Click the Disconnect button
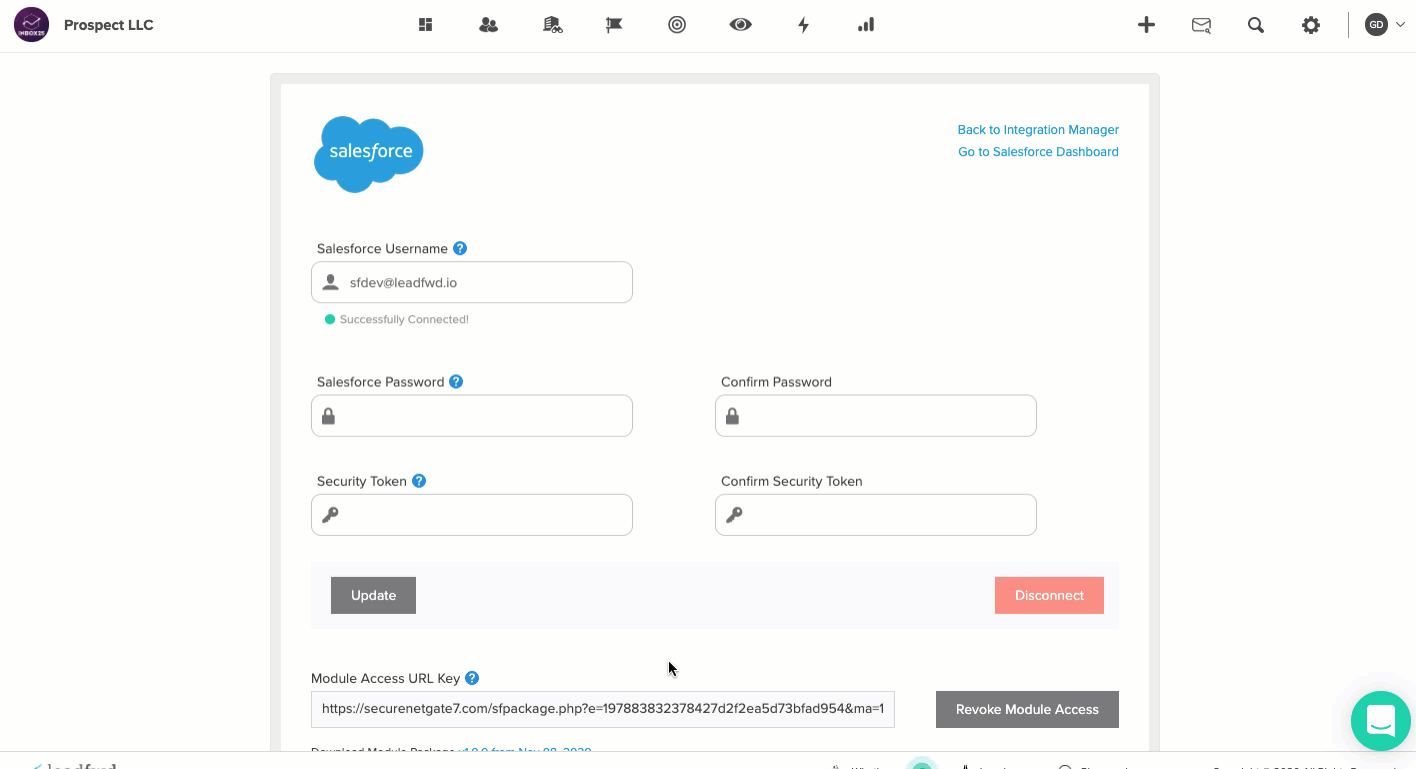Viewport: 1416px width, 769px height. coord(1049,595)
